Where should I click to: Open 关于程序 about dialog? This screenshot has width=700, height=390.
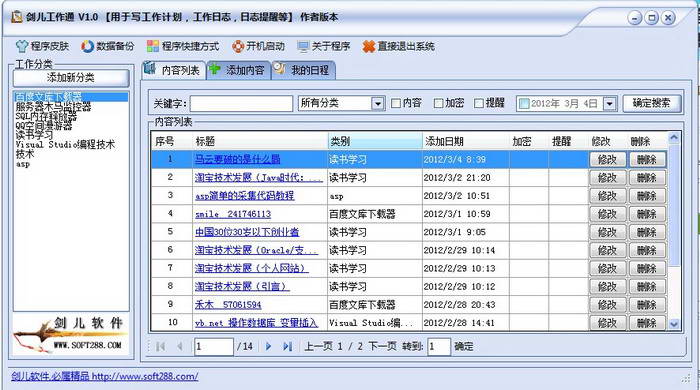coord(324,46)
